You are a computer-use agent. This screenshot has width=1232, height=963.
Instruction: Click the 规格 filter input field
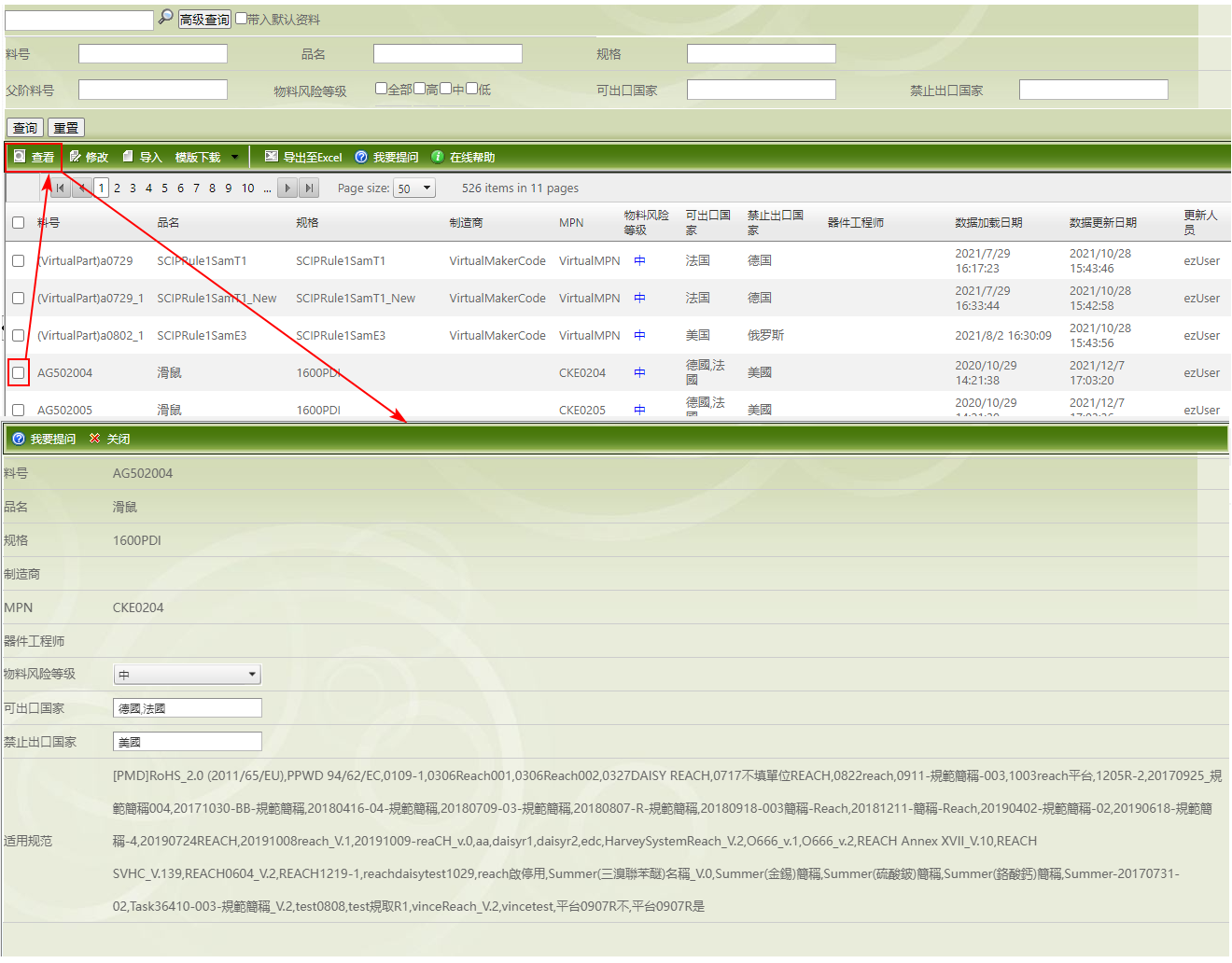pyautogui.click(x=762, y=54)
